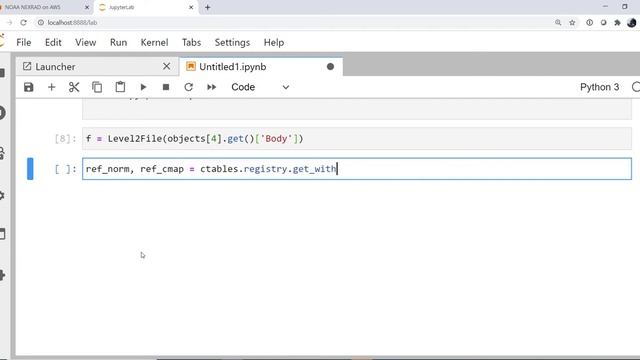
Task: Open the browser profile avatar
Action: click(x=632, y=23)
